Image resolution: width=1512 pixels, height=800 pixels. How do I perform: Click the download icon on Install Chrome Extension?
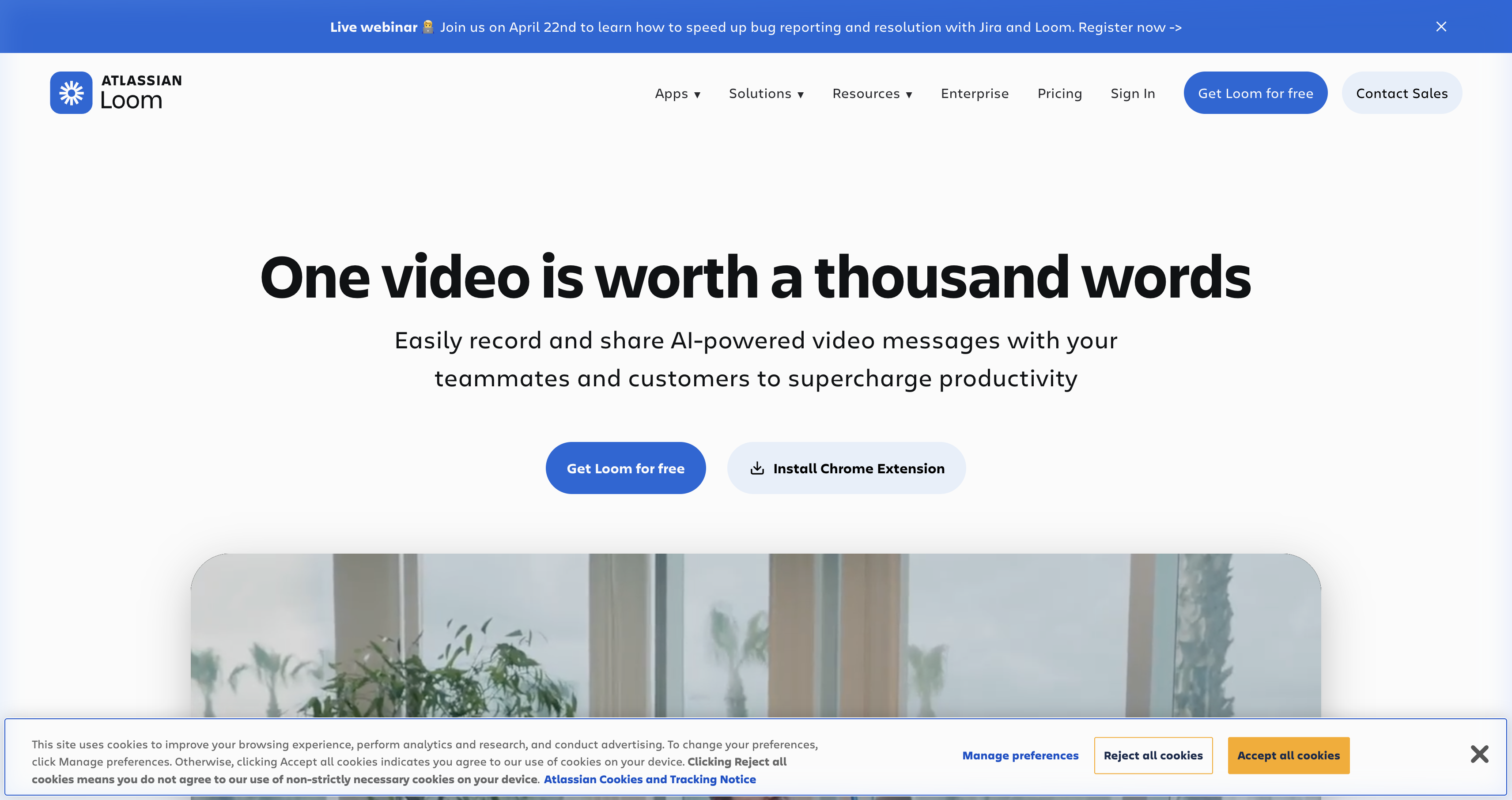pos(757,468)
